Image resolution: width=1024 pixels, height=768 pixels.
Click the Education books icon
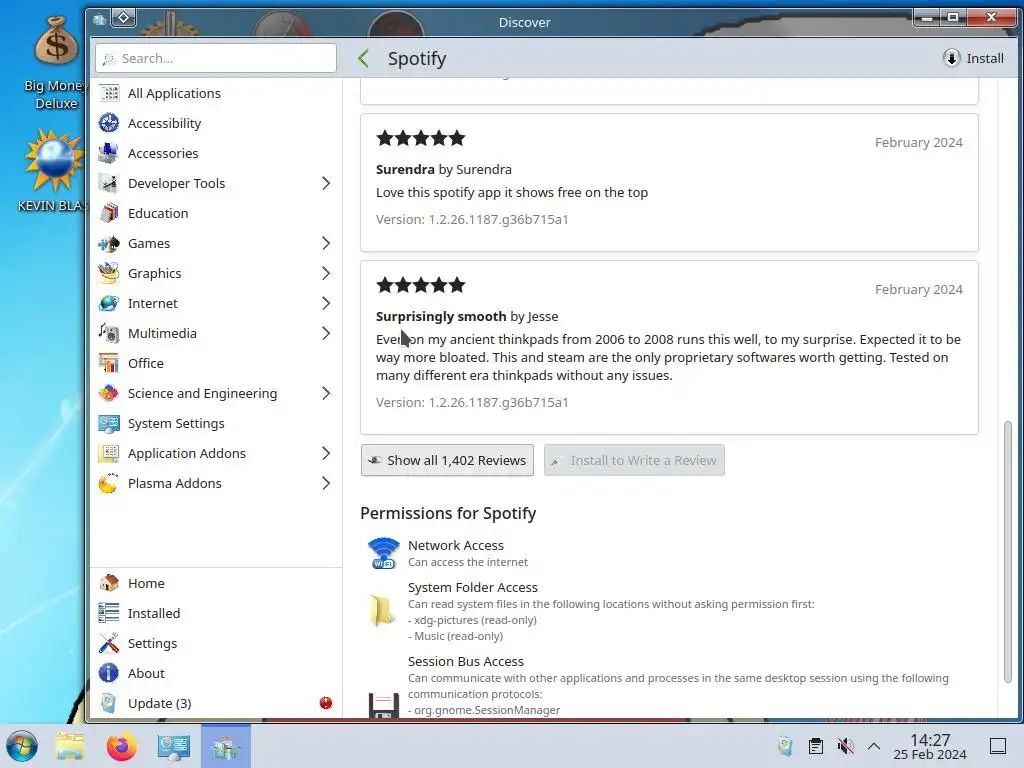click(x=109, y=214)
